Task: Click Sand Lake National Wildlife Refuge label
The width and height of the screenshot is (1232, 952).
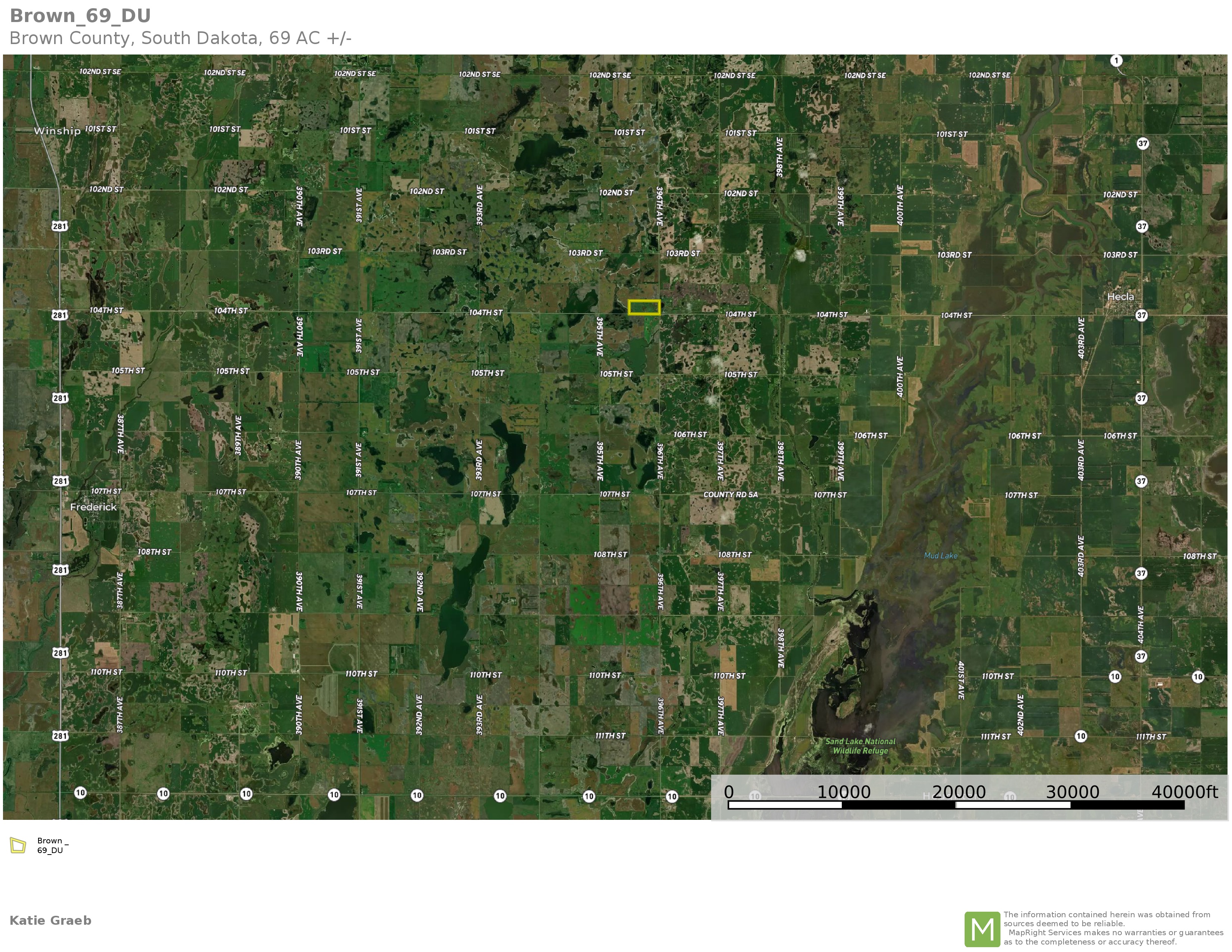Action: [x=860, y=746]
